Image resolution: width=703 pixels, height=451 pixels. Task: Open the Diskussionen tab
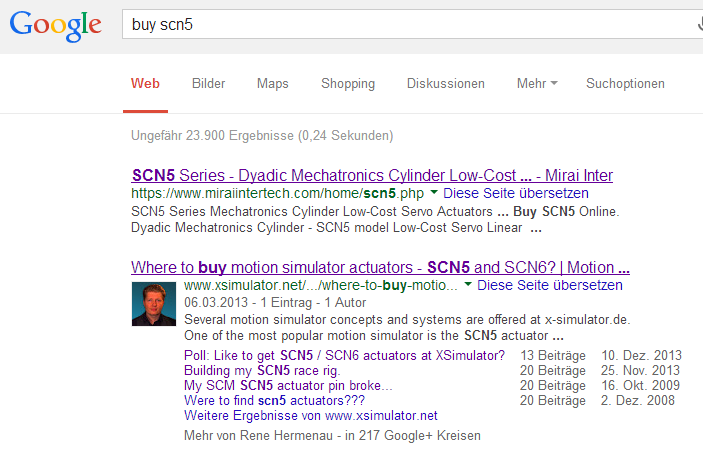(x=446, y=83)
